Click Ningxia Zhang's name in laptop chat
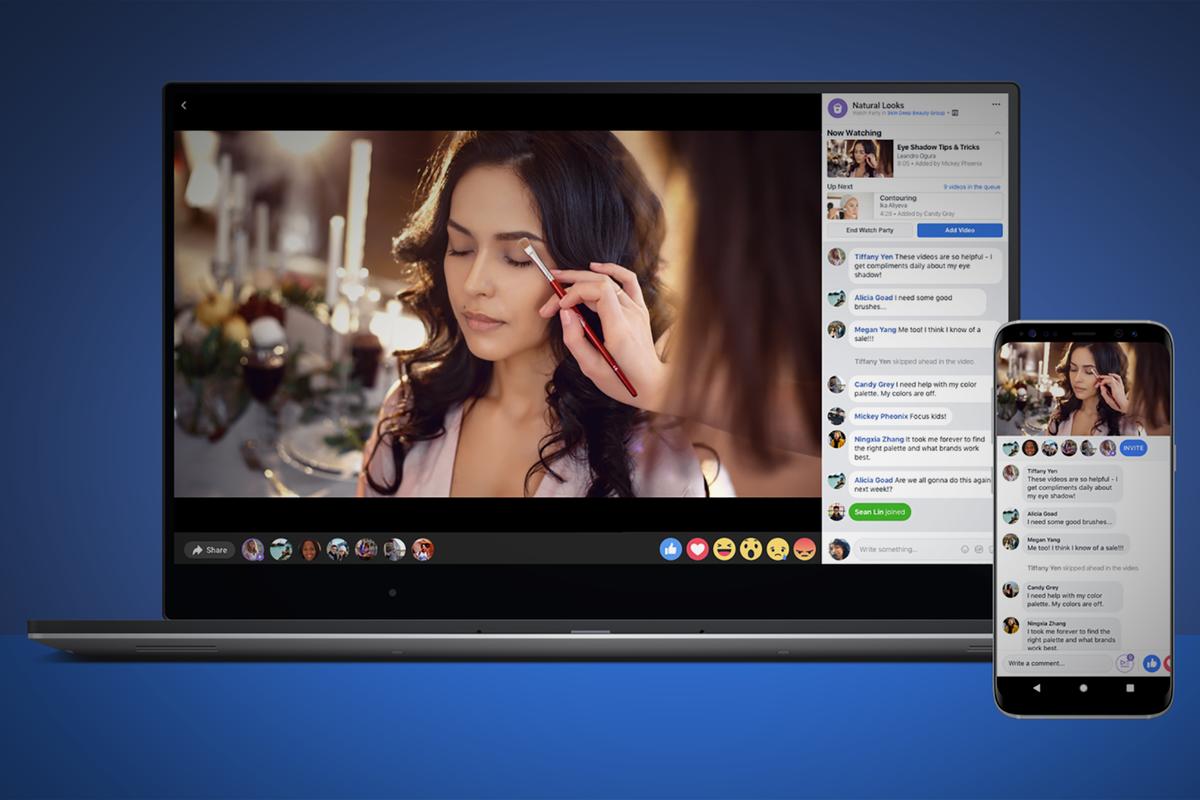The height and width of the screenshot is (800, 1200). pos(878,439)
